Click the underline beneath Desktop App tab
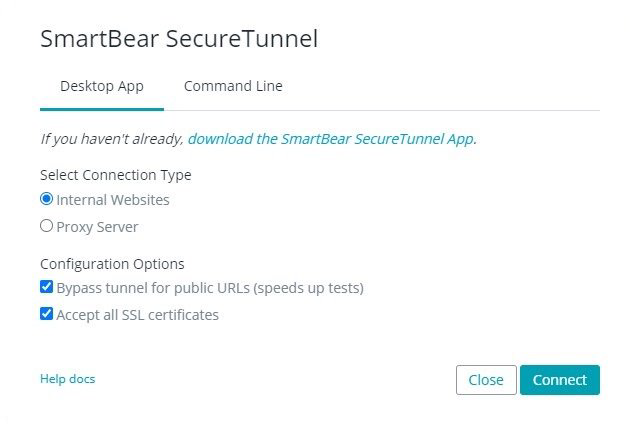 coord(102,108)
